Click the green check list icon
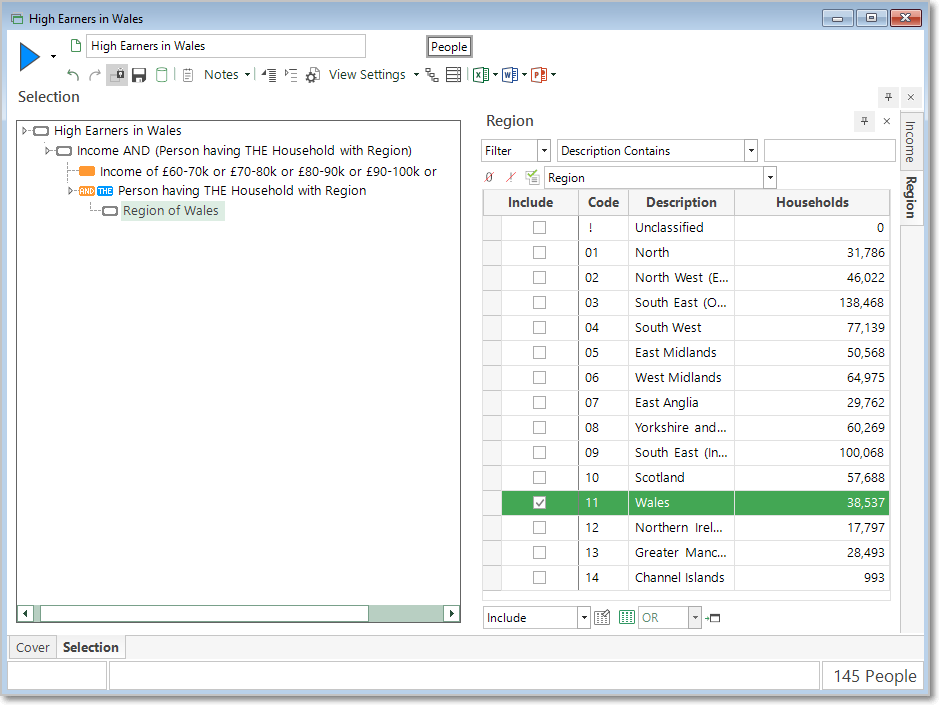Image resolution: width=939 pixels, height=705 pixels. (x=532, y=177)
